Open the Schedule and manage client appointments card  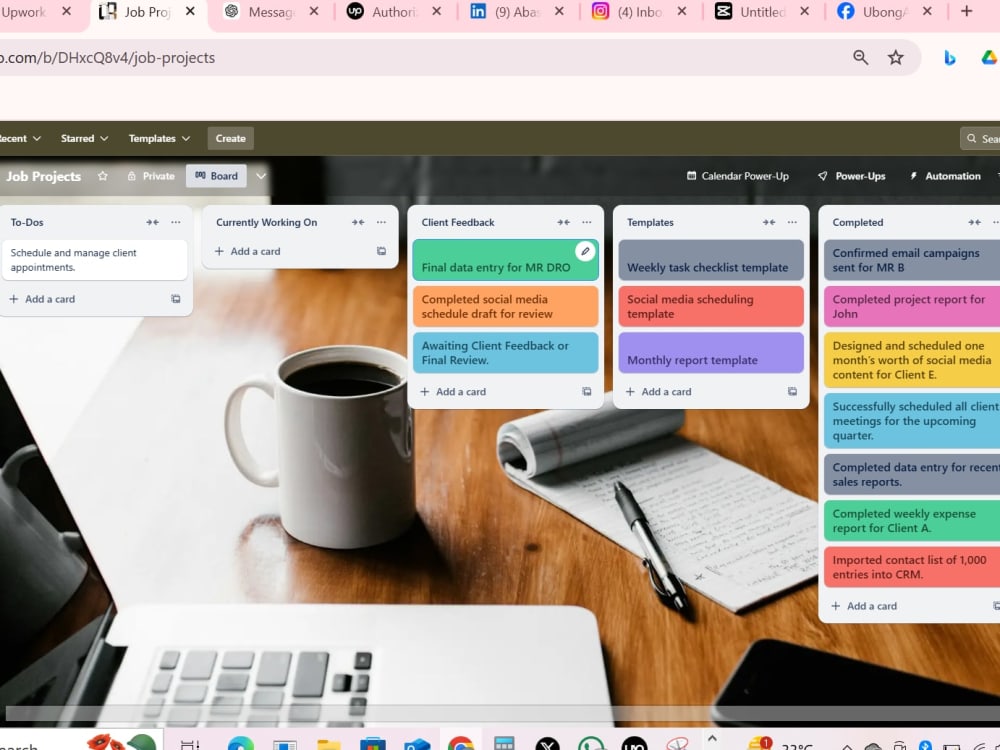(x=94, y=260)
